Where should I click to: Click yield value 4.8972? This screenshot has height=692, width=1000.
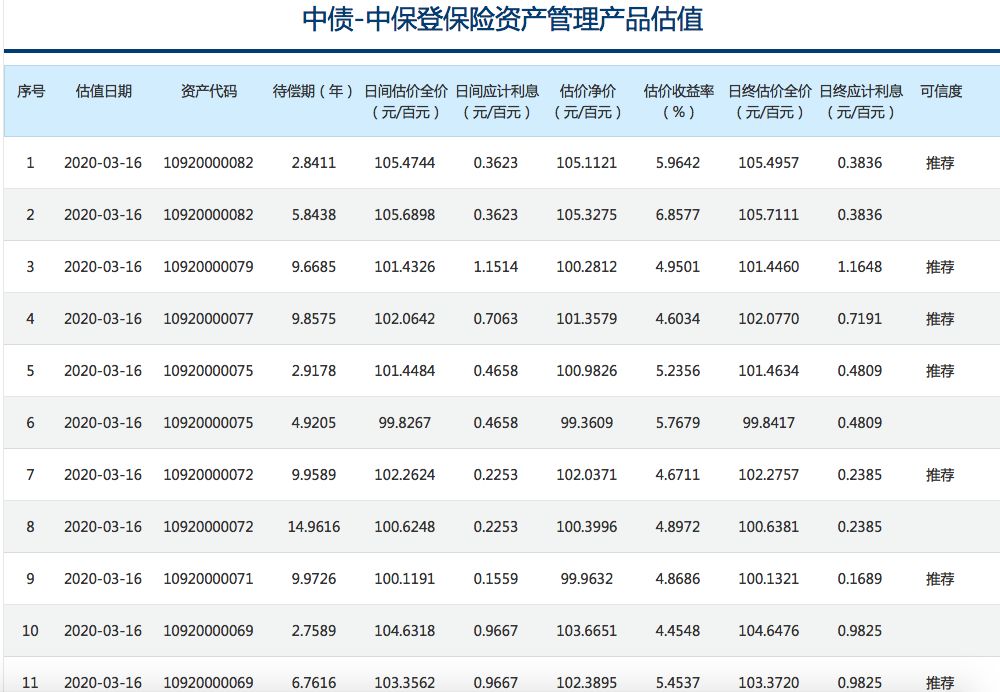click(678, 527)
